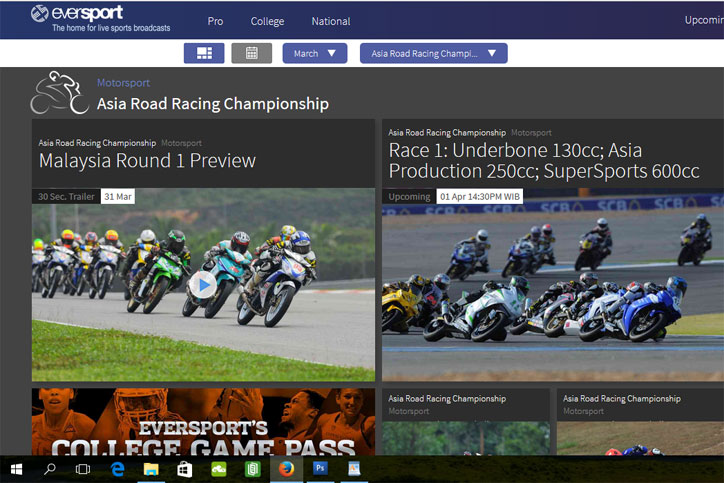Open the Pro menu

[215, 21]
